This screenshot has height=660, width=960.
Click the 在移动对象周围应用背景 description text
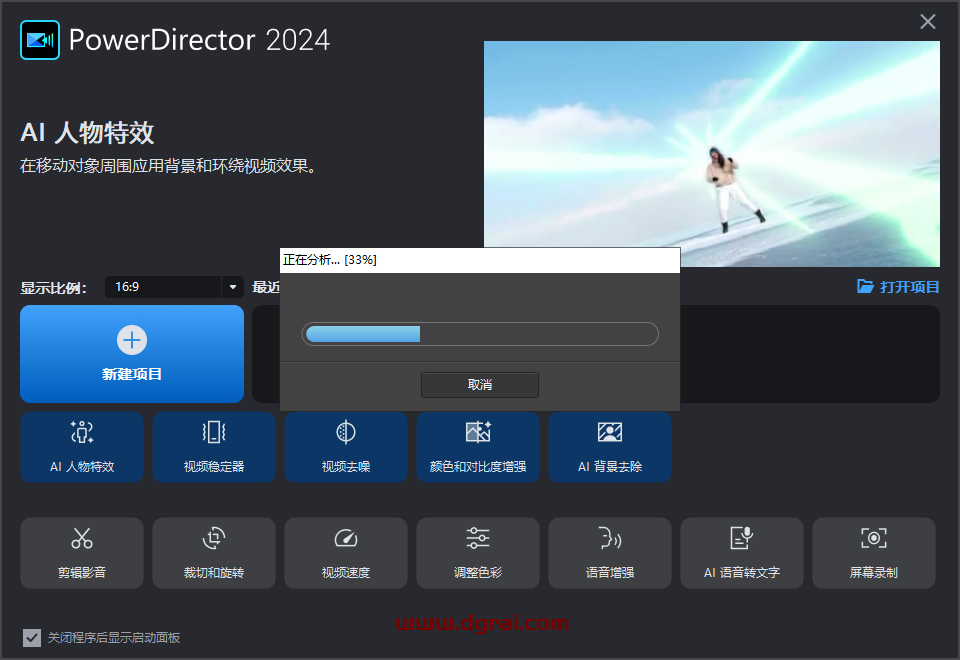[x=168, y=165]
